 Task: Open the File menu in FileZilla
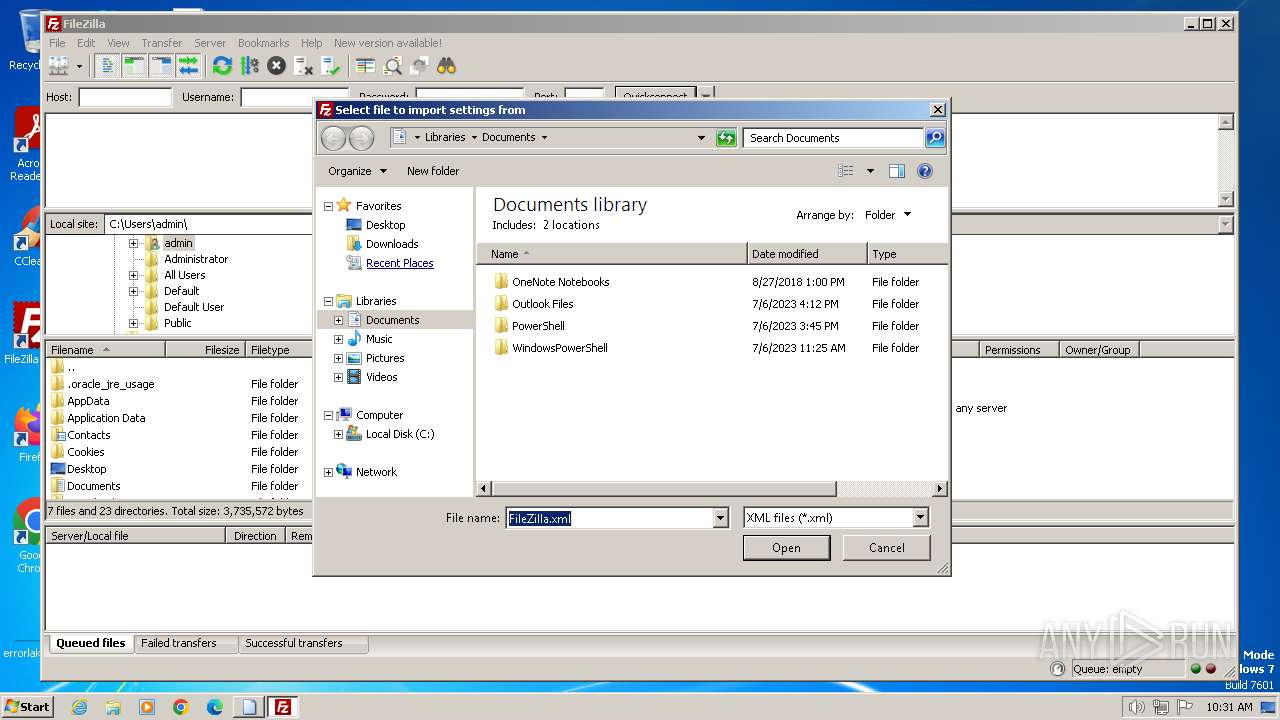(x=58, y=43)
